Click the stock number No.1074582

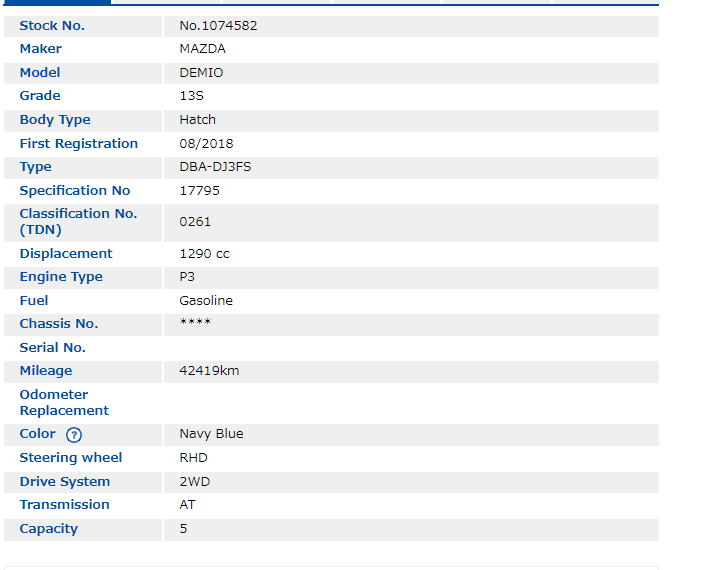(x=218, y=25)
